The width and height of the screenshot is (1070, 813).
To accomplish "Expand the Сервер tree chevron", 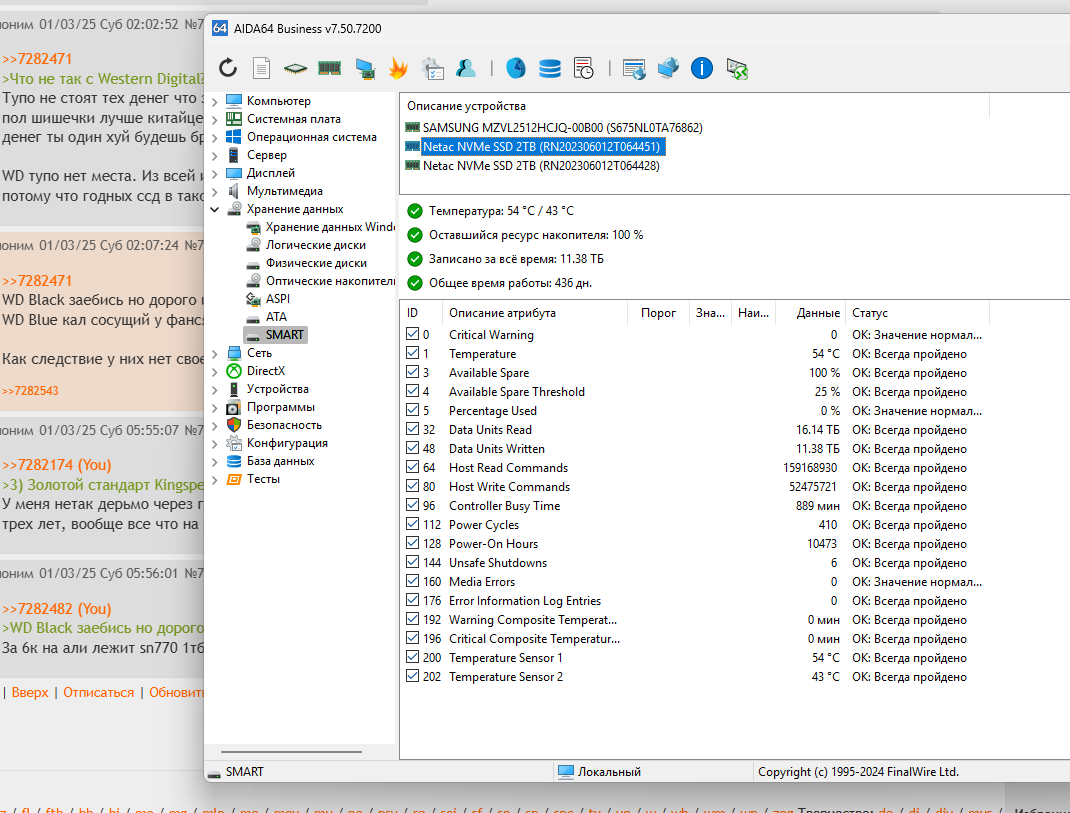I will coord(215,156).
